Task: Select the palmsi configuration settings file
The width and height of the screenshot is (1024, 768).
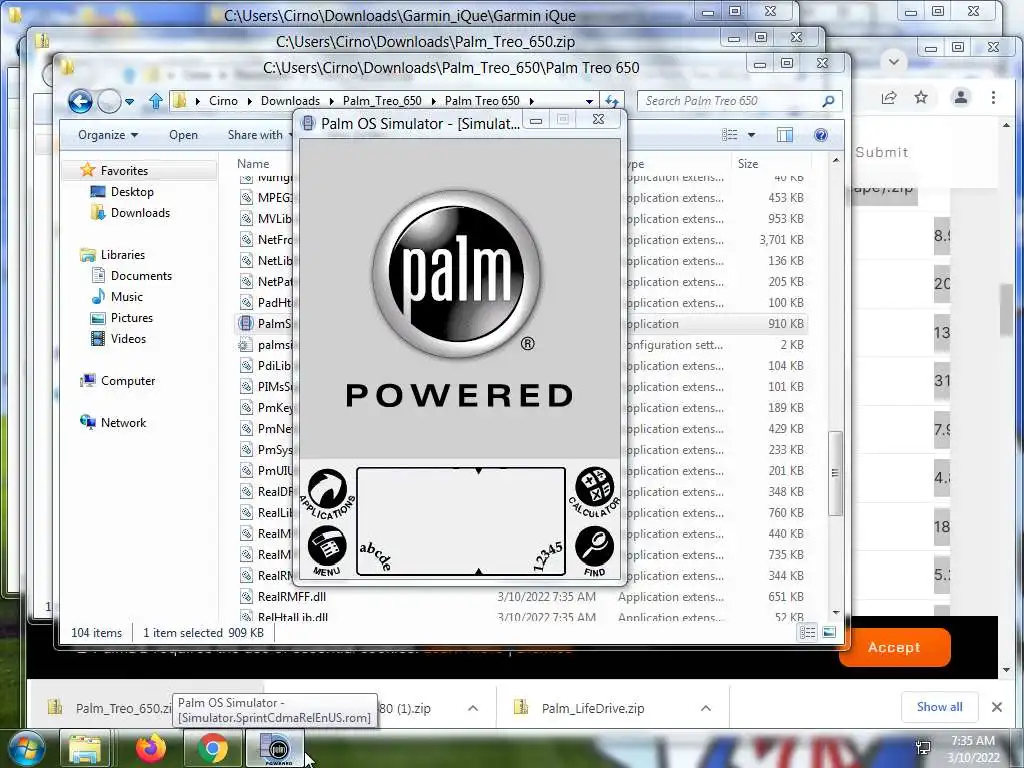Action: [x=274, y=345]
